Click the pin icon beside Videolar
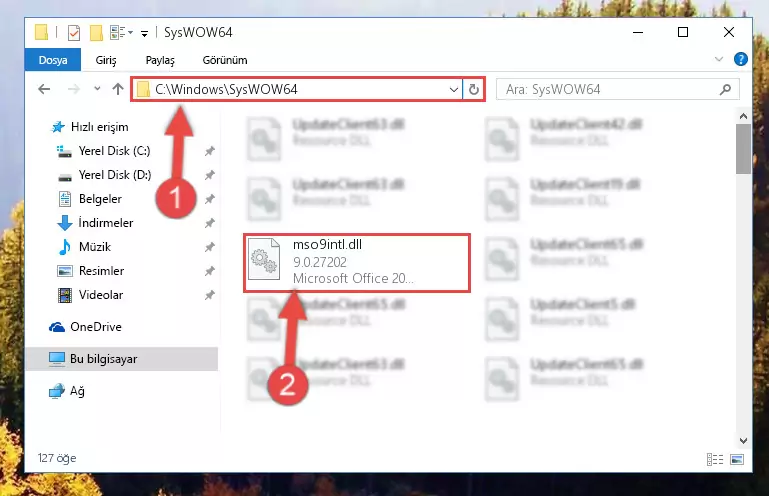Viewport: 769px width, 496px height. tap(209, 295)
